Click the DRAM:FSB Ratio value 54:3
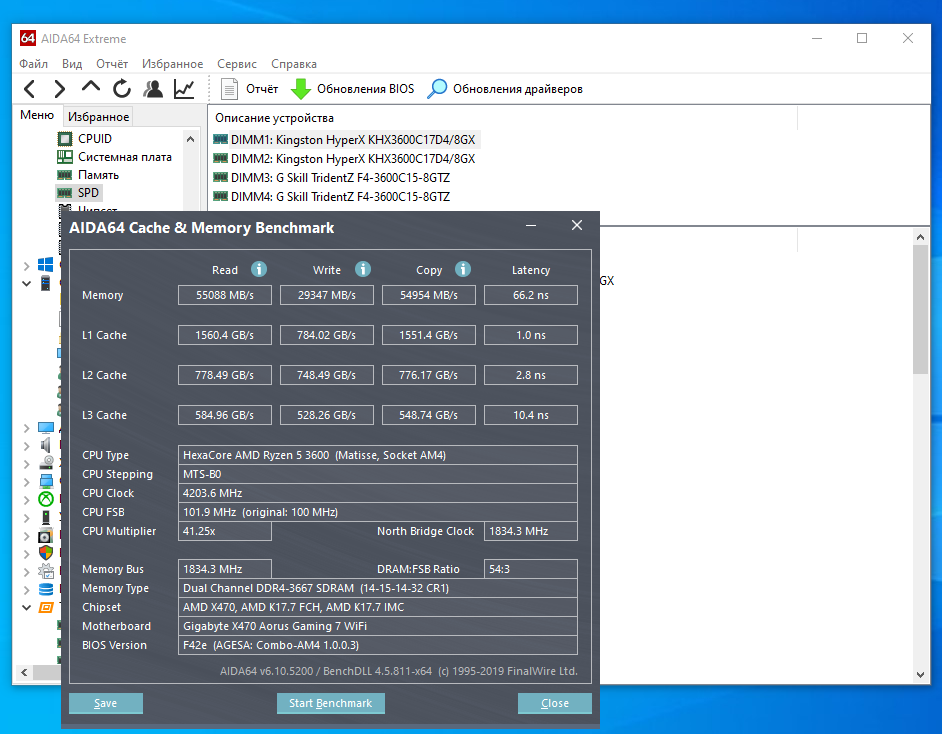The image size is (942, 734). click(x=531, y=569)
